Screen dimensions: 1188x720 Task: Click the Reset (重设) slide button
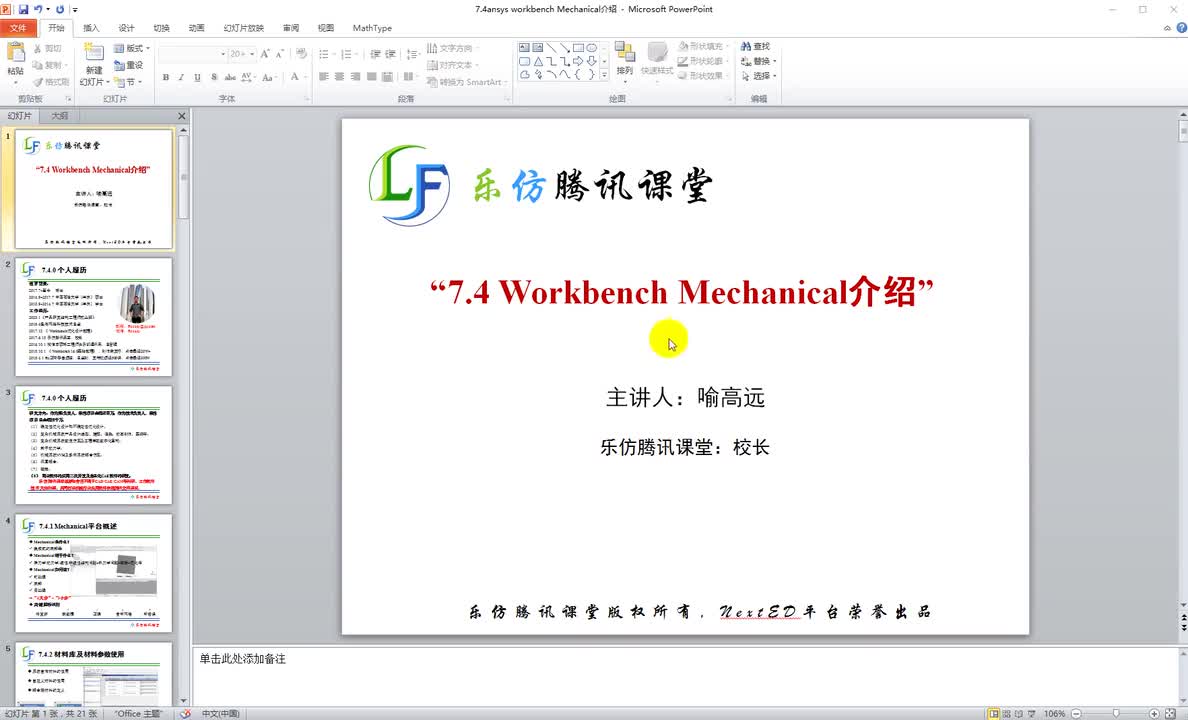(x=129, y=65)
